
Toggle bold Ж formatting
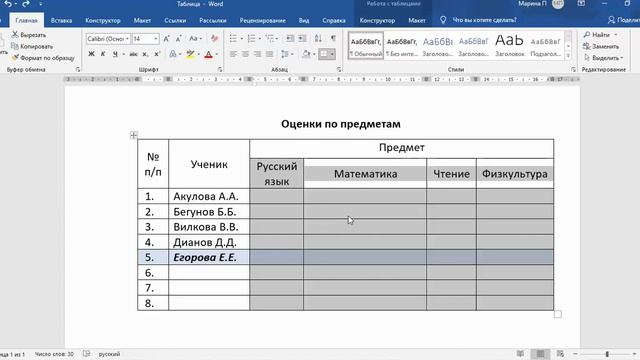point(91,54)
